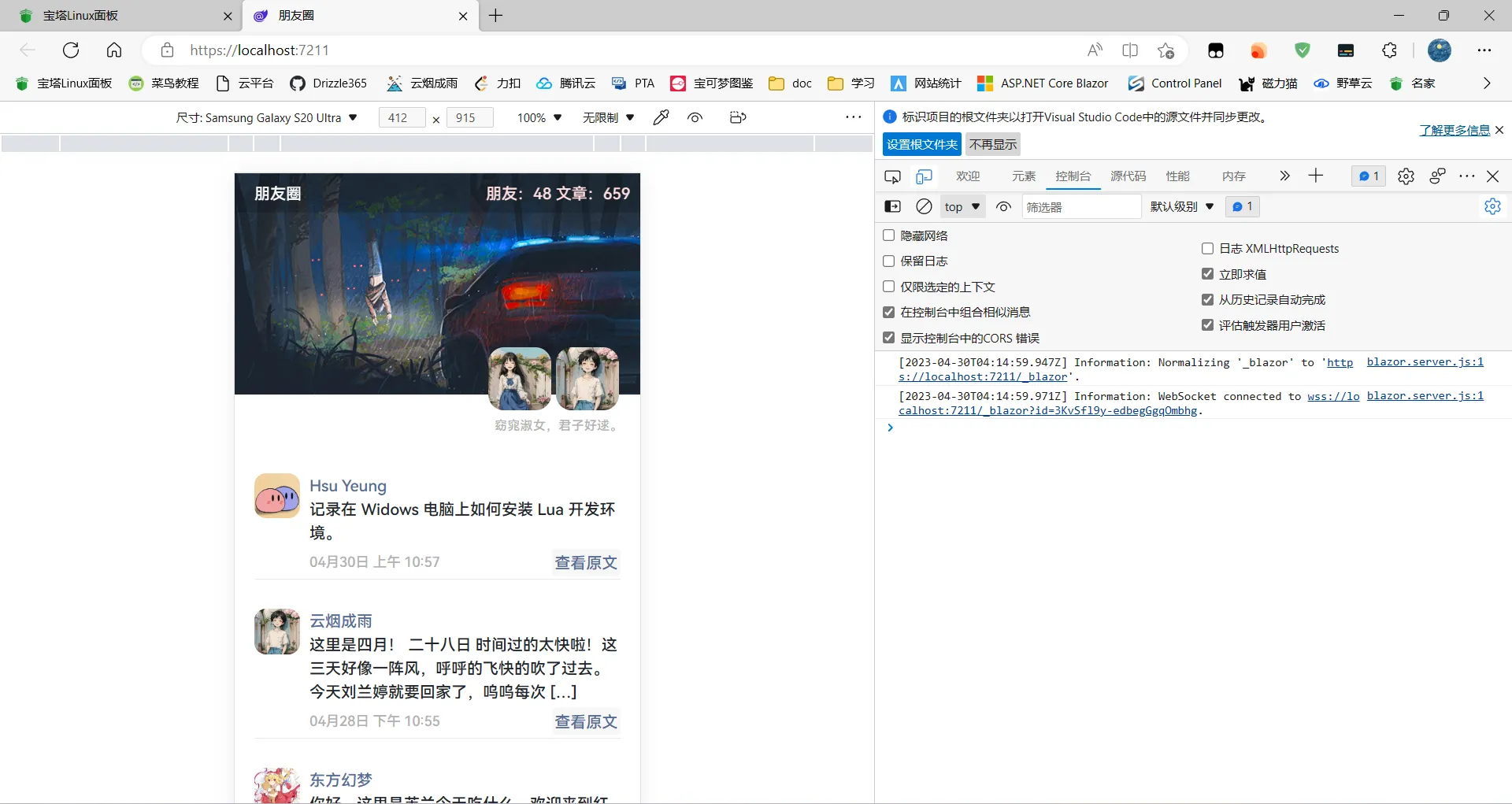Switch to the 元素 DevTools tab
The width and height of the screenshot is (1512, 804).
pos(1024,176)
